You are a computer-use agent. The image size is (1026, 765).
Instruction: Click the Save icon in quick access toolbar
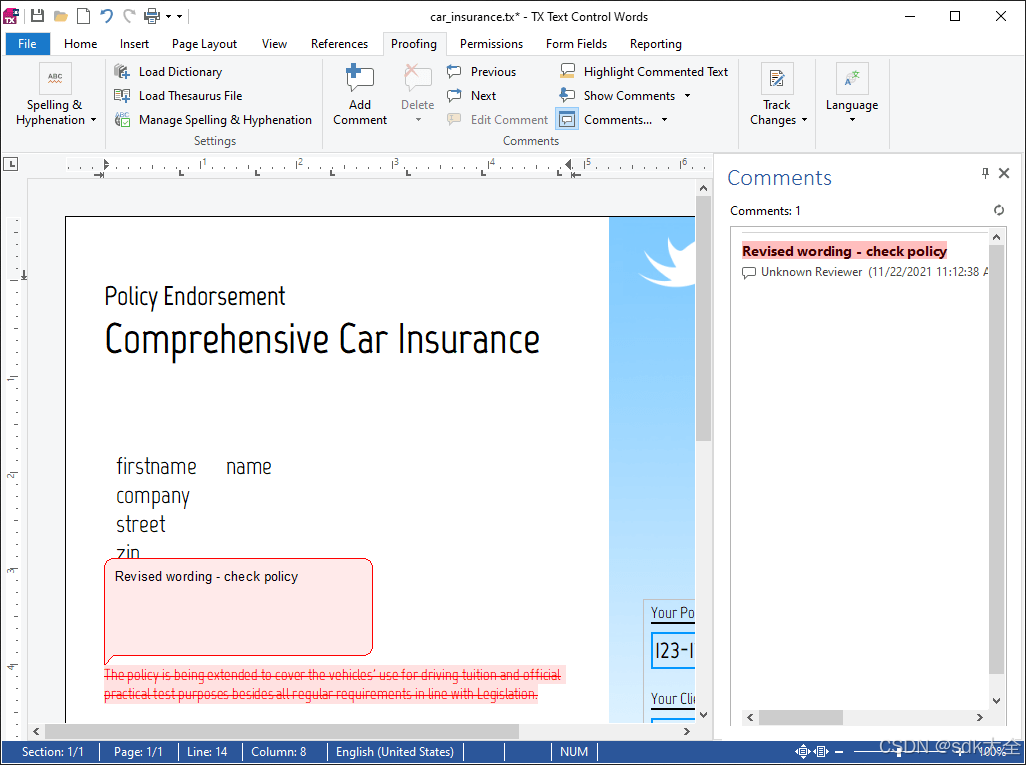(x=35, y=15)
